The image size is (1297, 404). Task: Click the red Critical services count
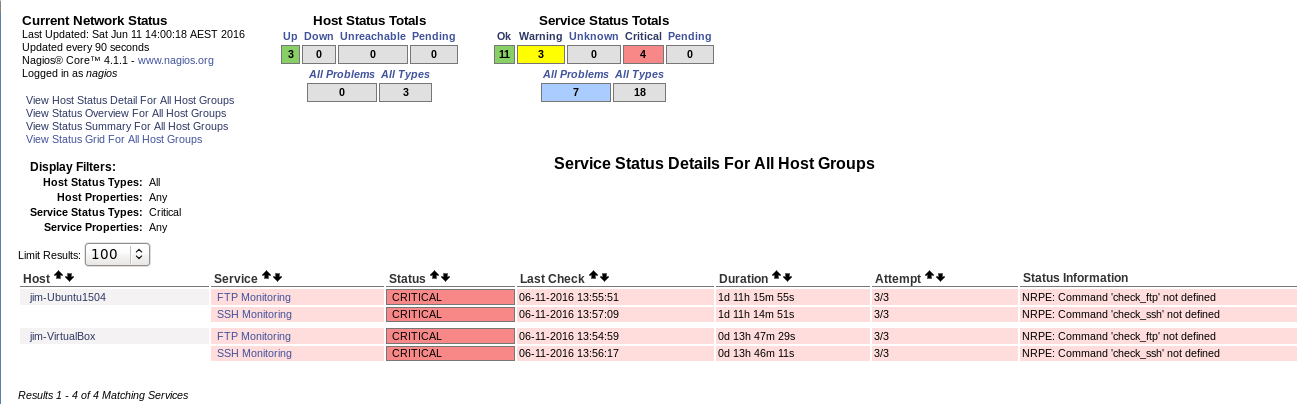coord(643,54)
